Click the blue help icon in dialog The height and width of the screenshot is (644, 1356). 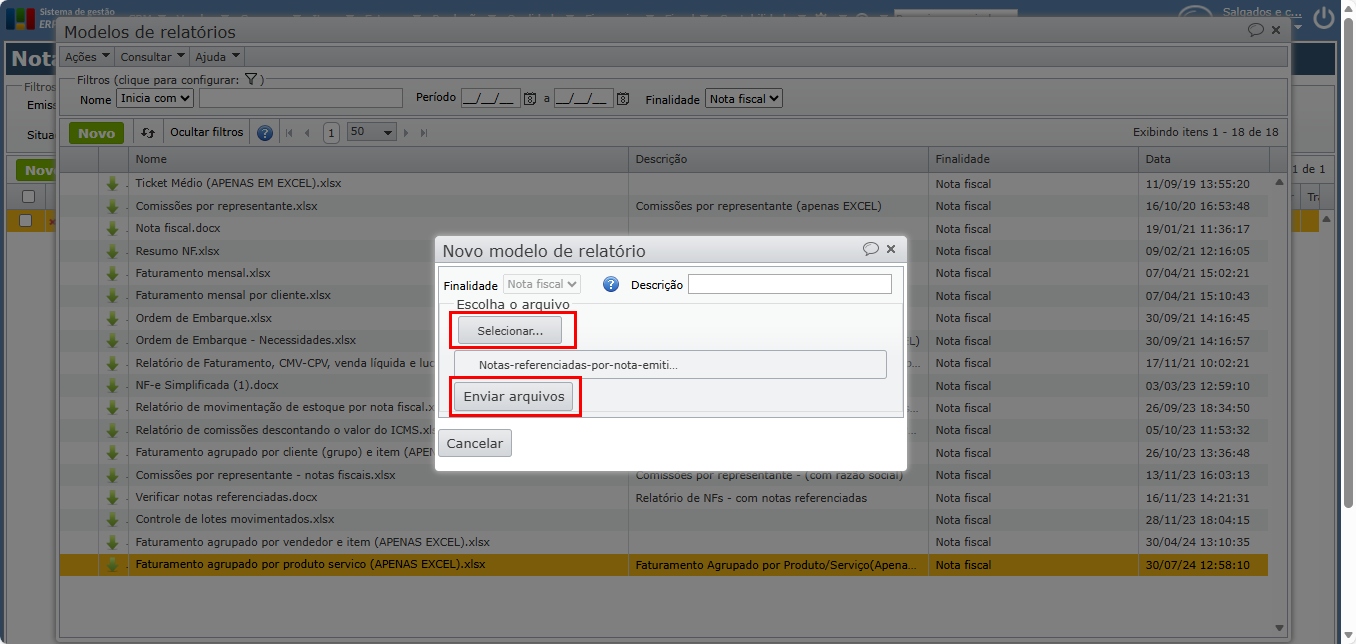tap(611, 285)
